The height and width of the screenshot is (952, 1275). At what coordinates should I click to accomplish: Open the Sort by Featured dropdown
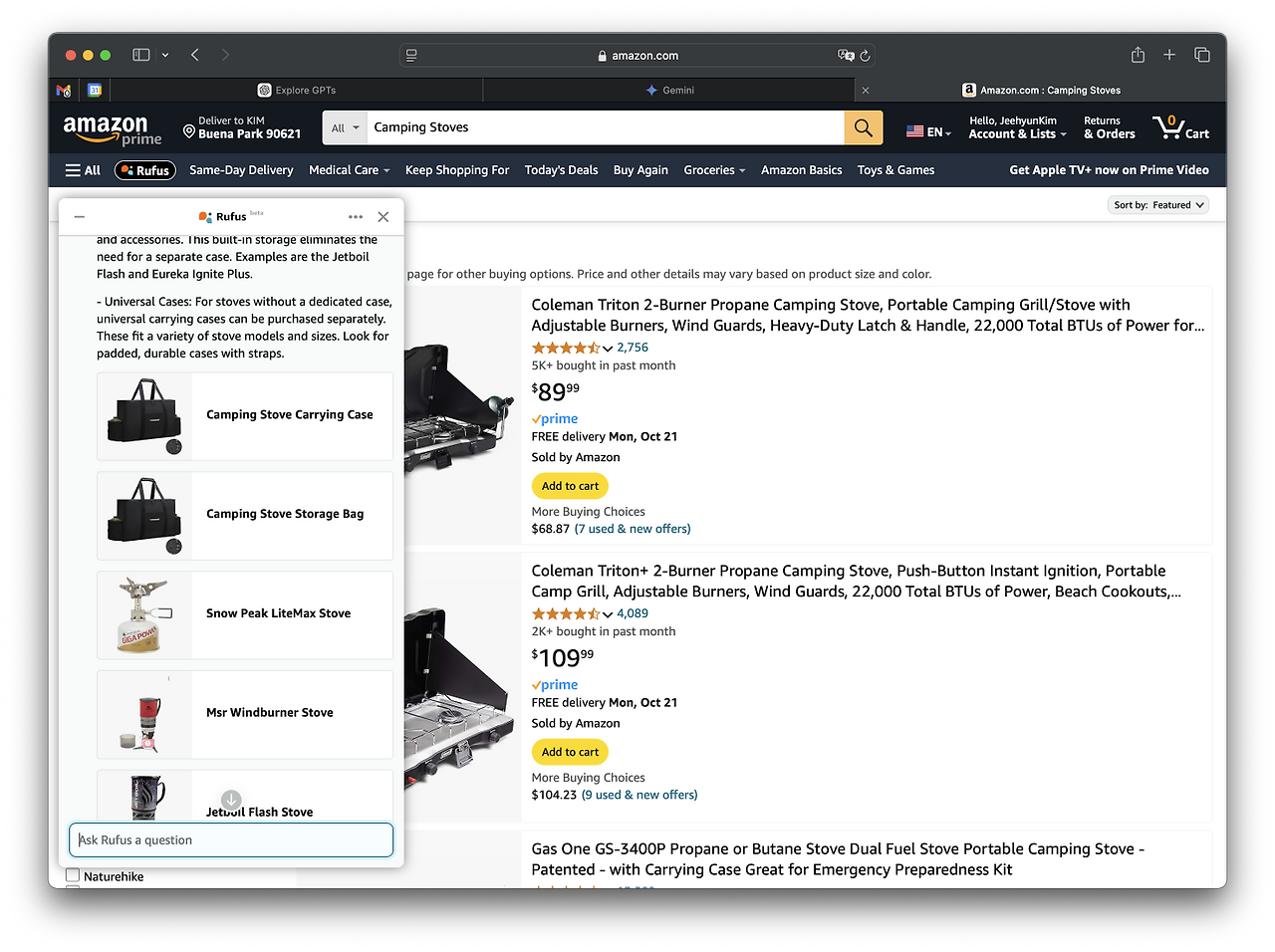(1158, 205)
